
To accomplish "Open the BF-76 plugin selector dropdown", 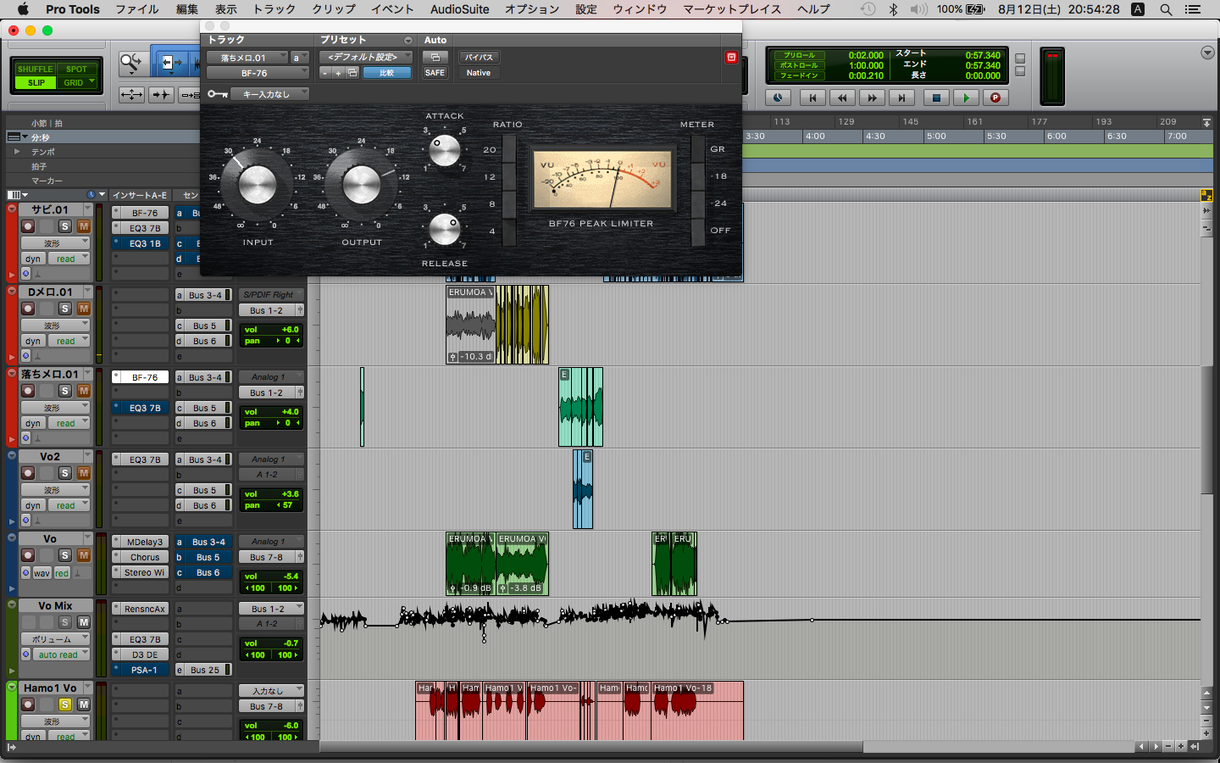I will tap(258, 73).
